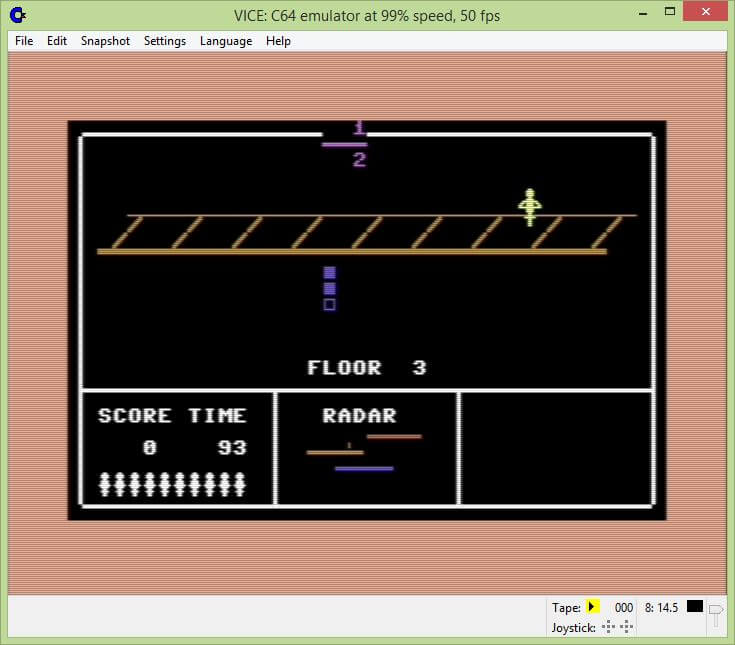Minimize the VICE emulator window
This screenshot has height=645, width=735.
pyautogui.click(x=643, y=14)
